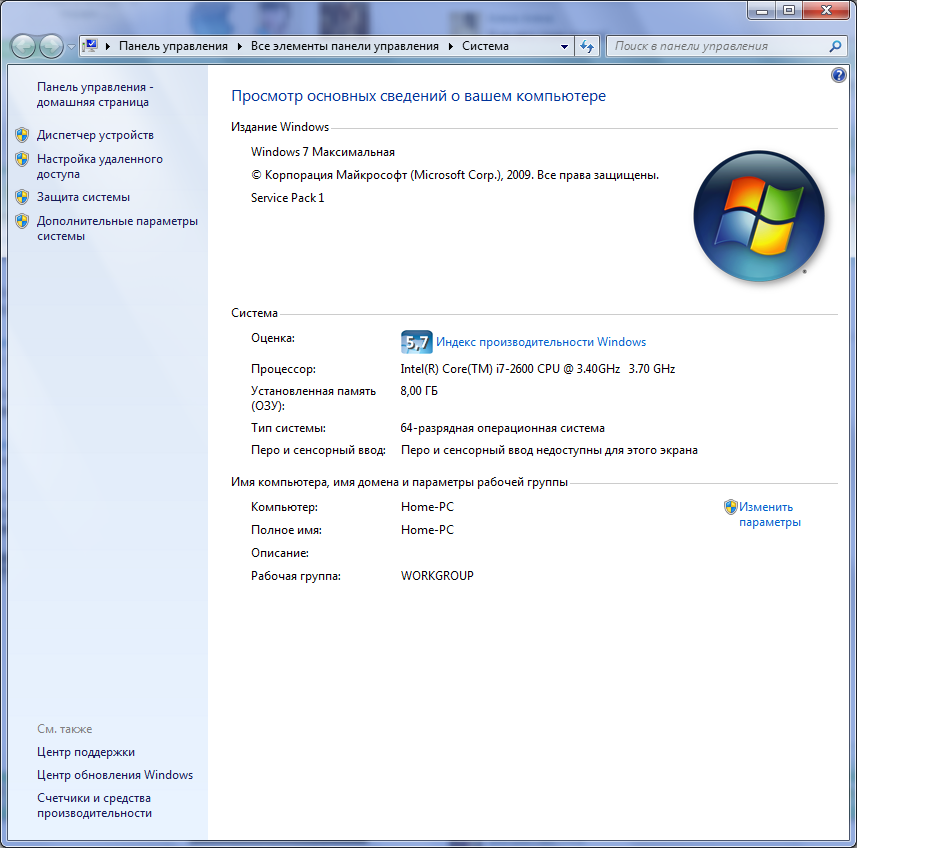Click the computer icon in address bar
The width and height of the screenshot is (937, 848).
pyautogui.click(x=90, y=46)
